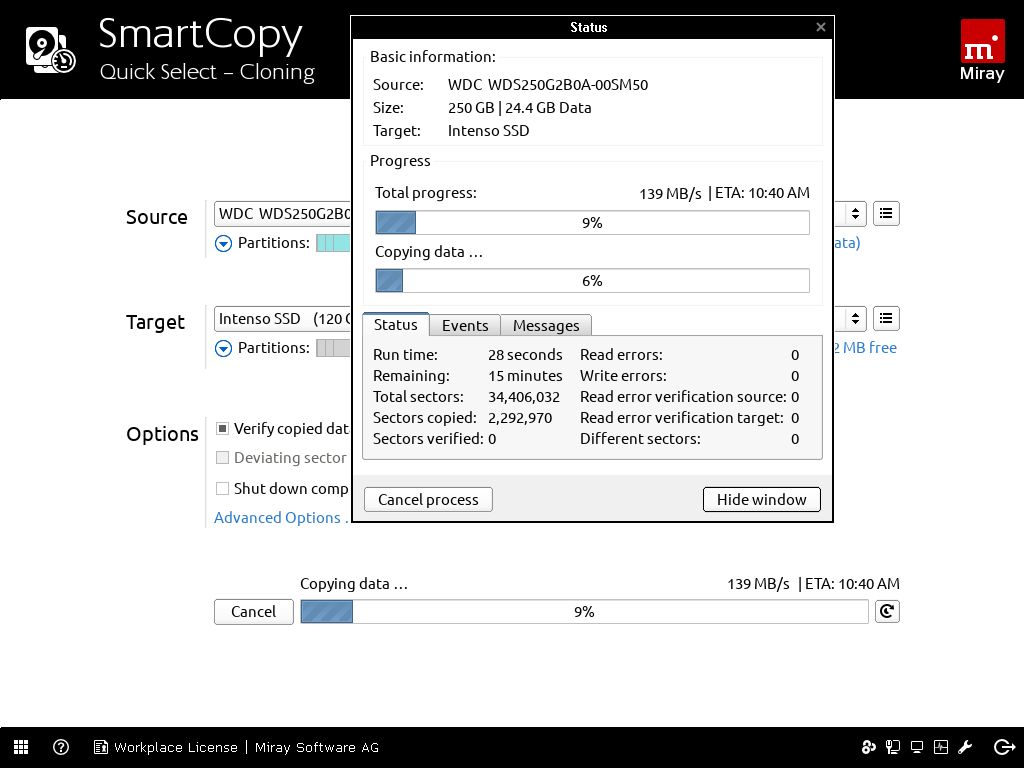Expand the Source Partitions details
The height and width of the screenshot is (768, 1024).
coord(224,243)
